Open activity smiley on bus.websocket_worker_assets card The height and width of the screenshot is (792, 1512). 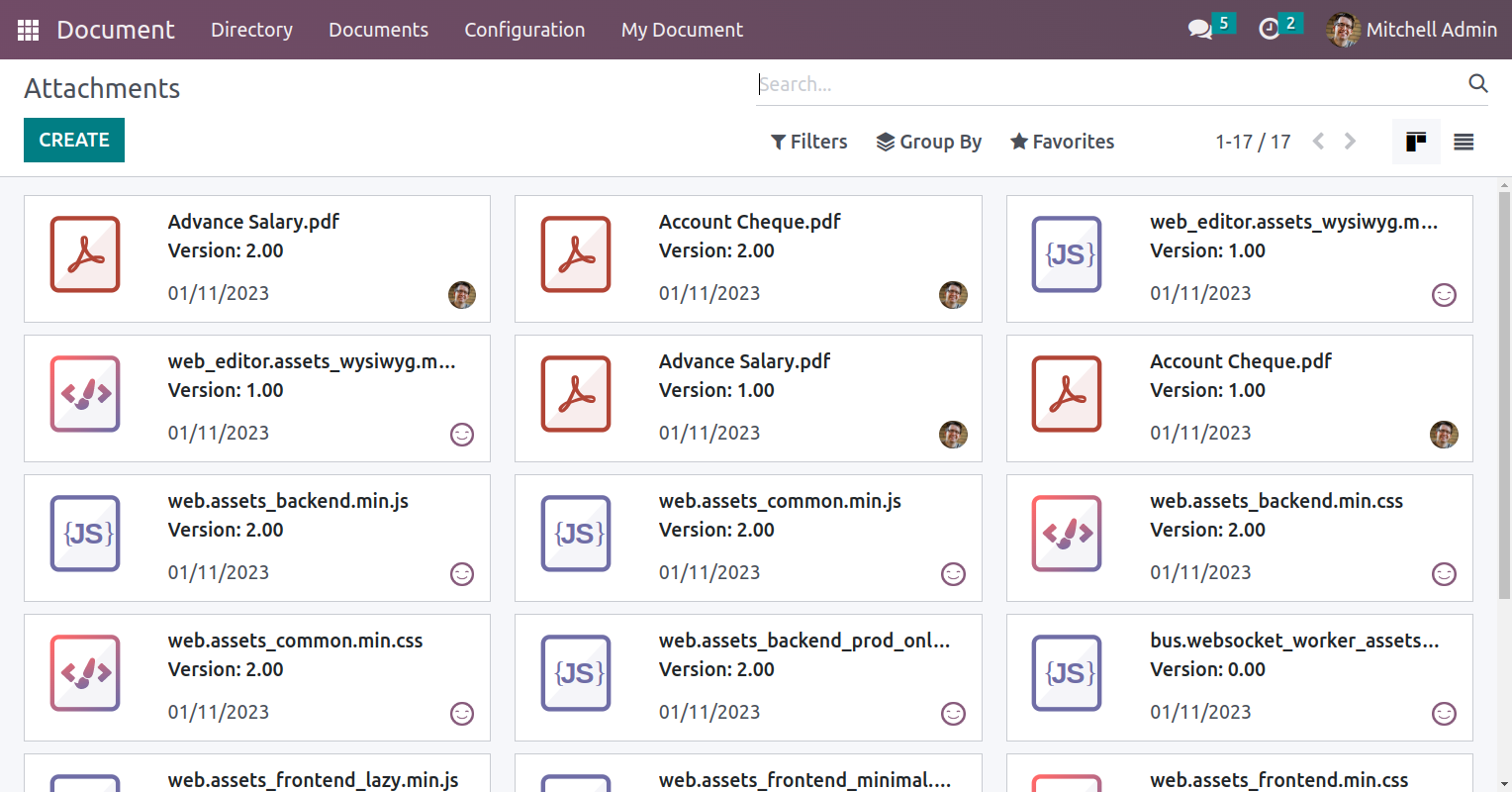tap(1445, 714)
